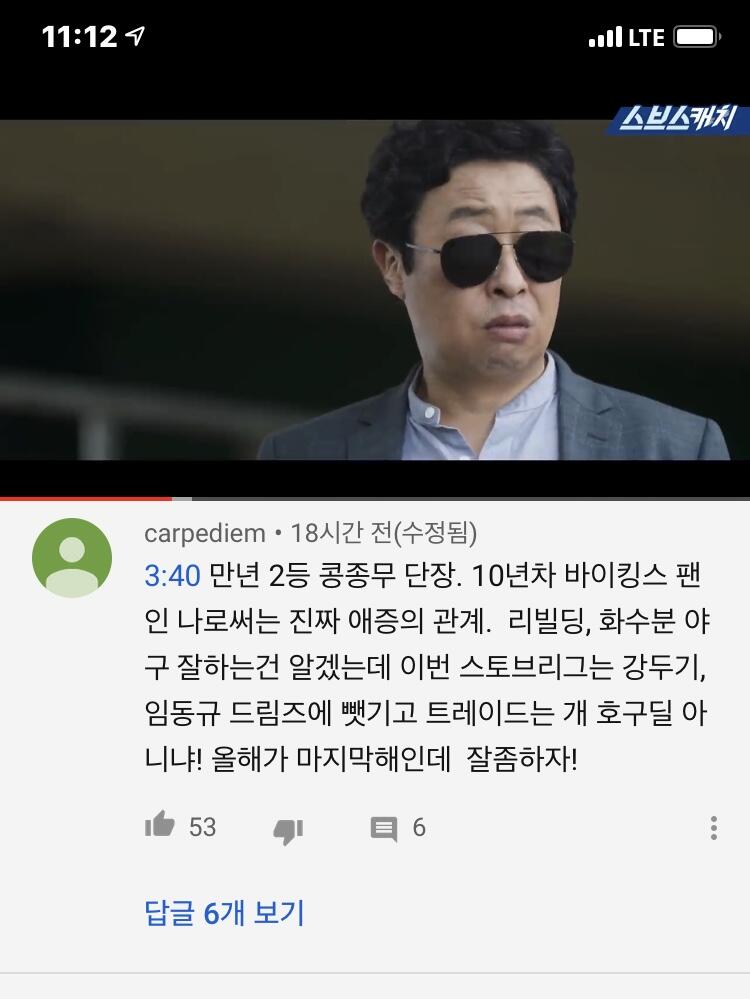Tap the video player frame
Screen dimensions: 750x999
point(375,289)
